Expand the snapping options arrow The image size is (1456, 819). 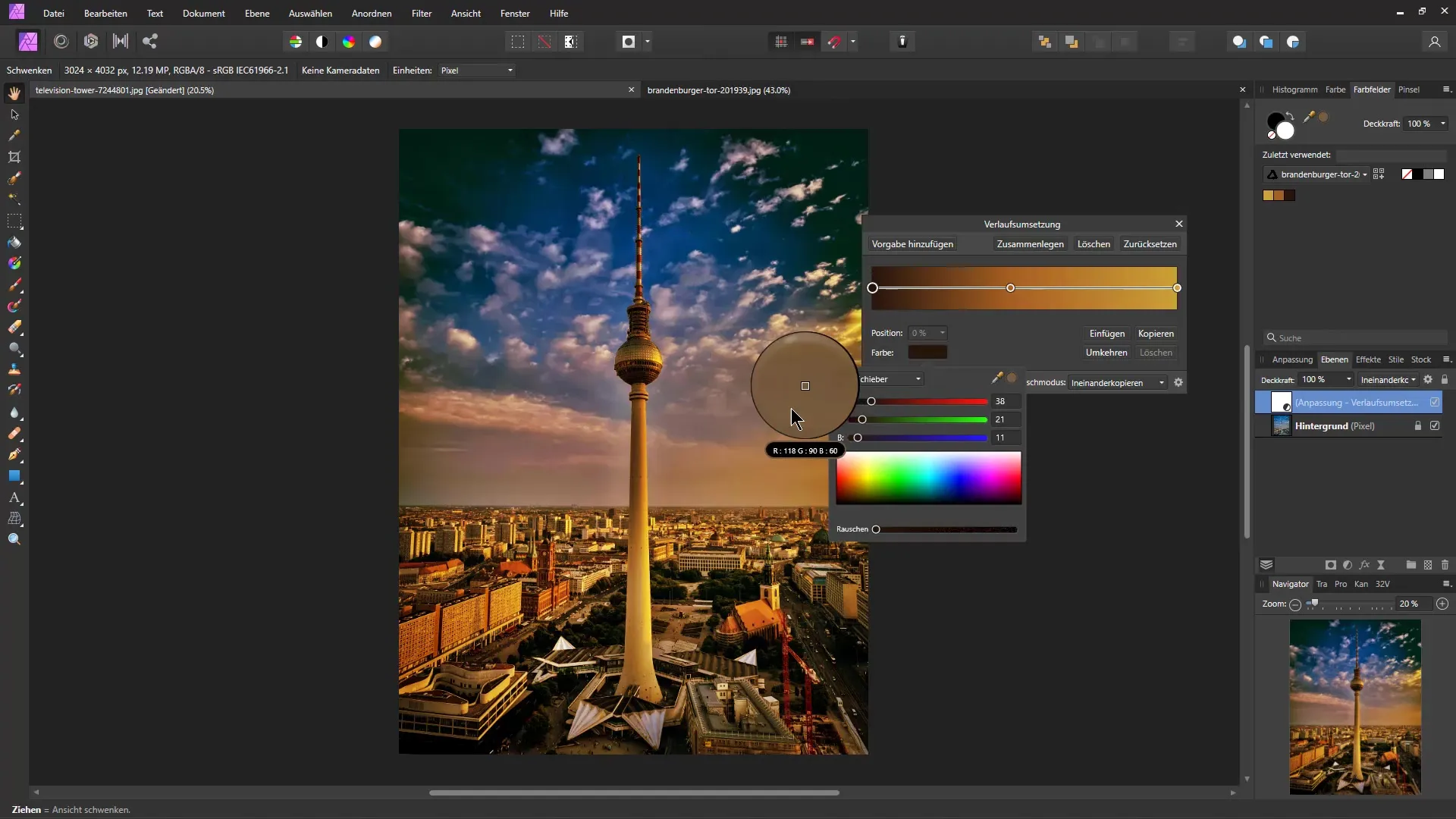point(853,42)
